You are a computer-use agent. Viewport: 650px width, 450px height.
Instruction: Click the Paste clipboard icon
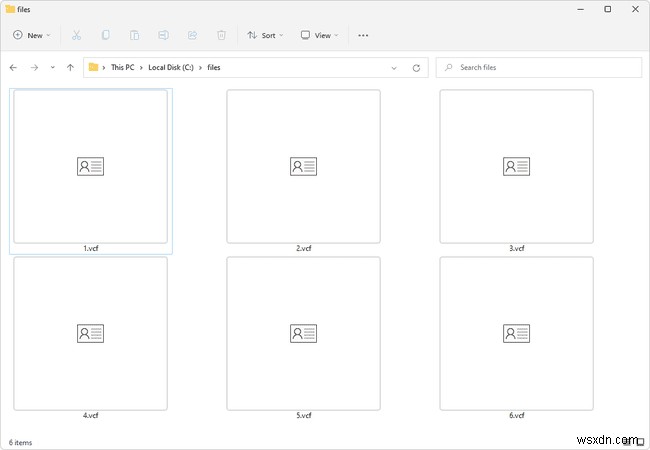click(x=134, y=35)
